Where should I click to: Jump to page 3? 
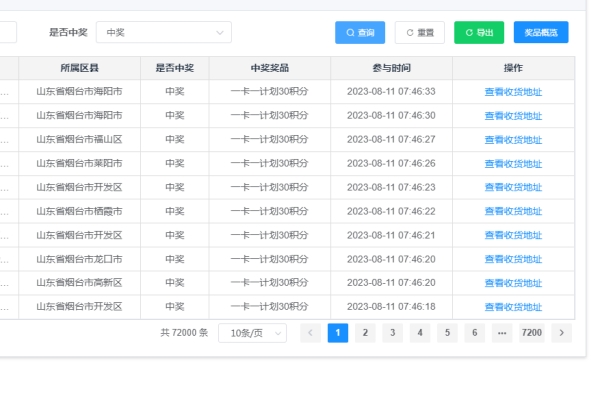(393, 333)
